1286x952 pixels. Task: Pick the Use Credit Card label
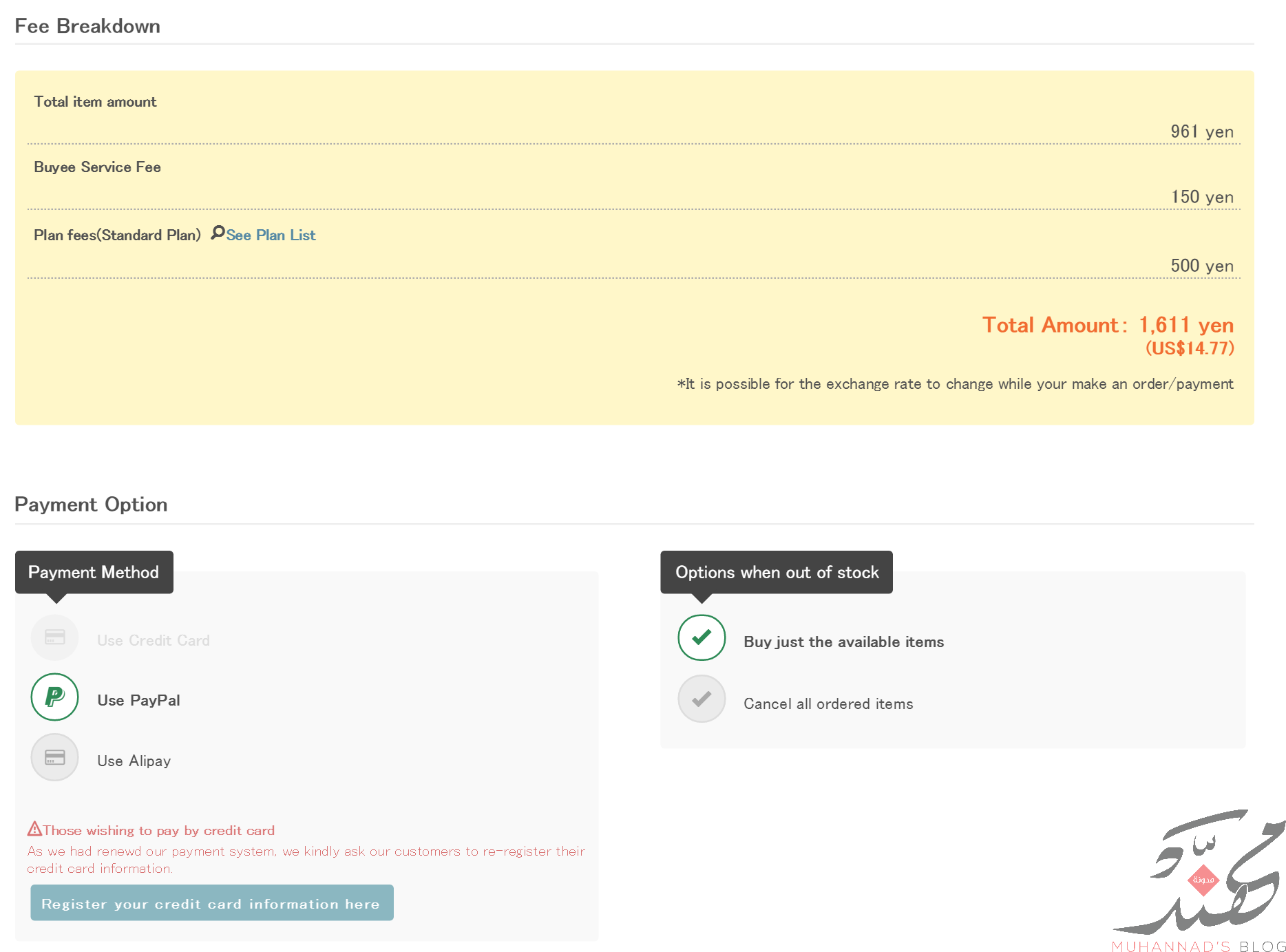pyautogui.click(x=153, y=640)
